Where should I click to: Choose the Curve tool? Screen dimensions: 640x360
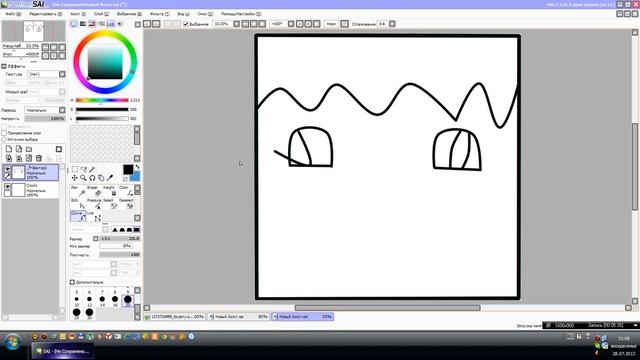coord(78,216)
